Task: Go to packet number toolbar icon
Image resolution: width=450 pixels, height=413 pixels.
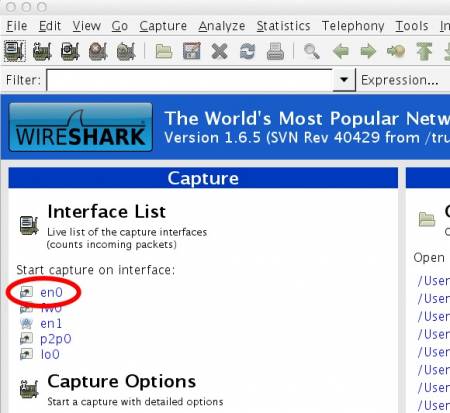Action: tap(396, 51)
